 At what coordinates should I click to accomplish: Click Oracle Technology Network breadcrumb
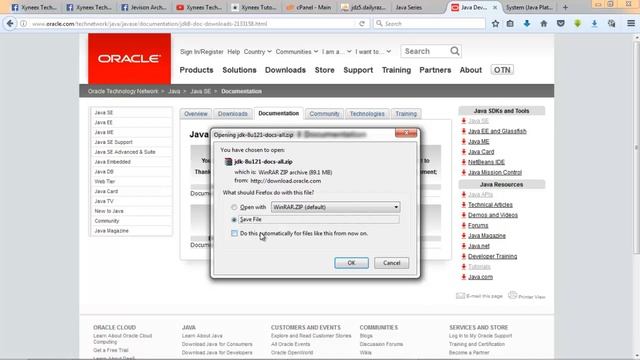click(x=123, y=91)
